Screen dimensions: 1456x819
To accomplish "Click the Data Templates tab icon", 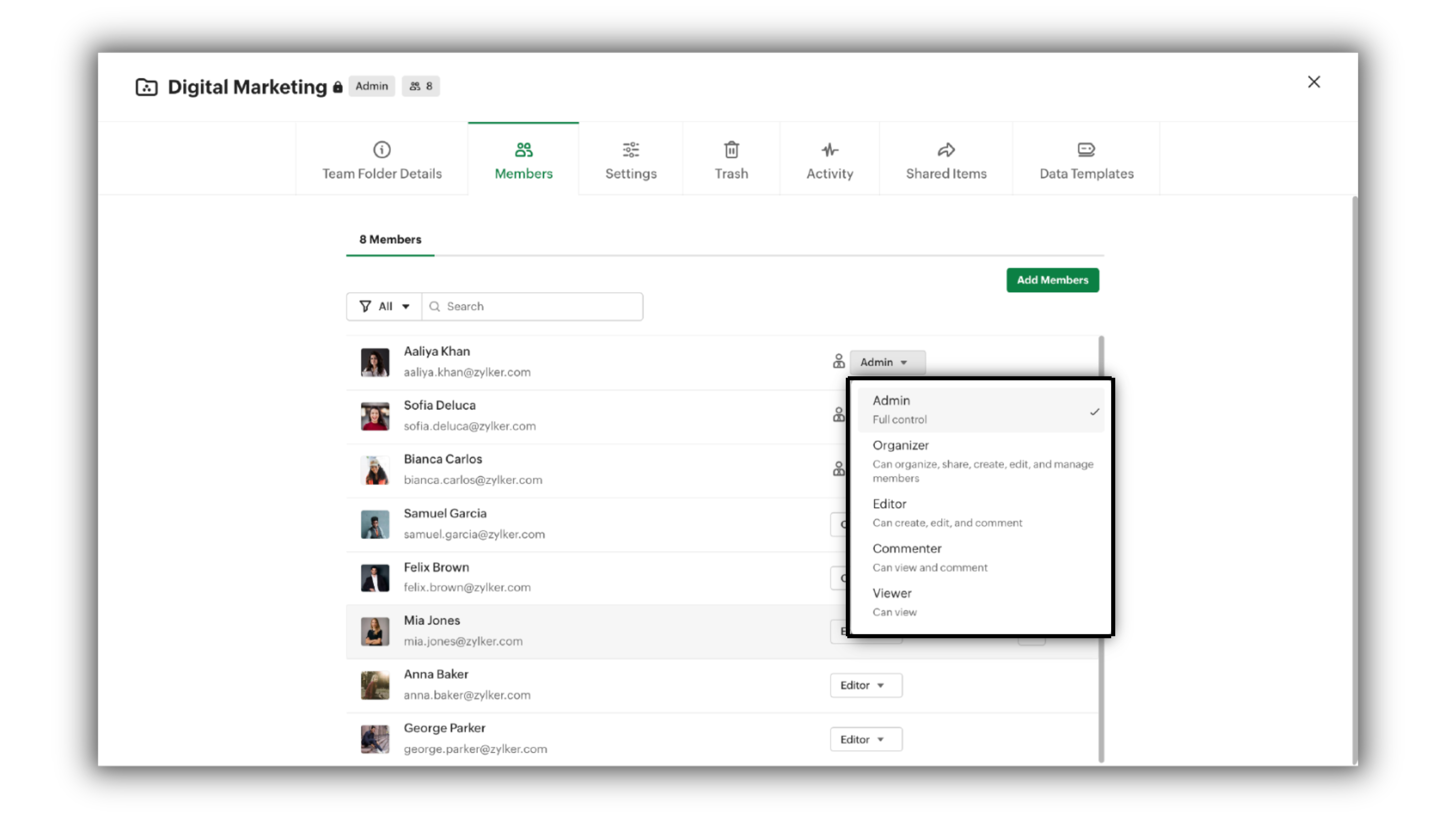I will click(1085, 150).
